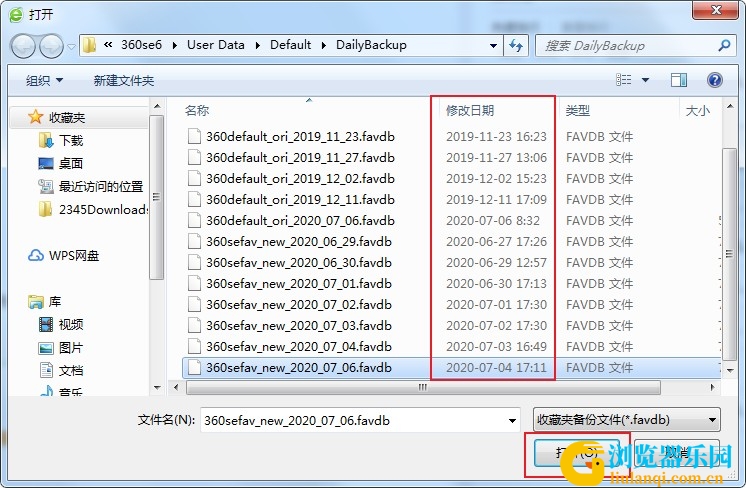Screen dimensions: 746x488
Task: Expand the arrow after 360se6 breadcrumb
Action: click(x=175, y=45)
